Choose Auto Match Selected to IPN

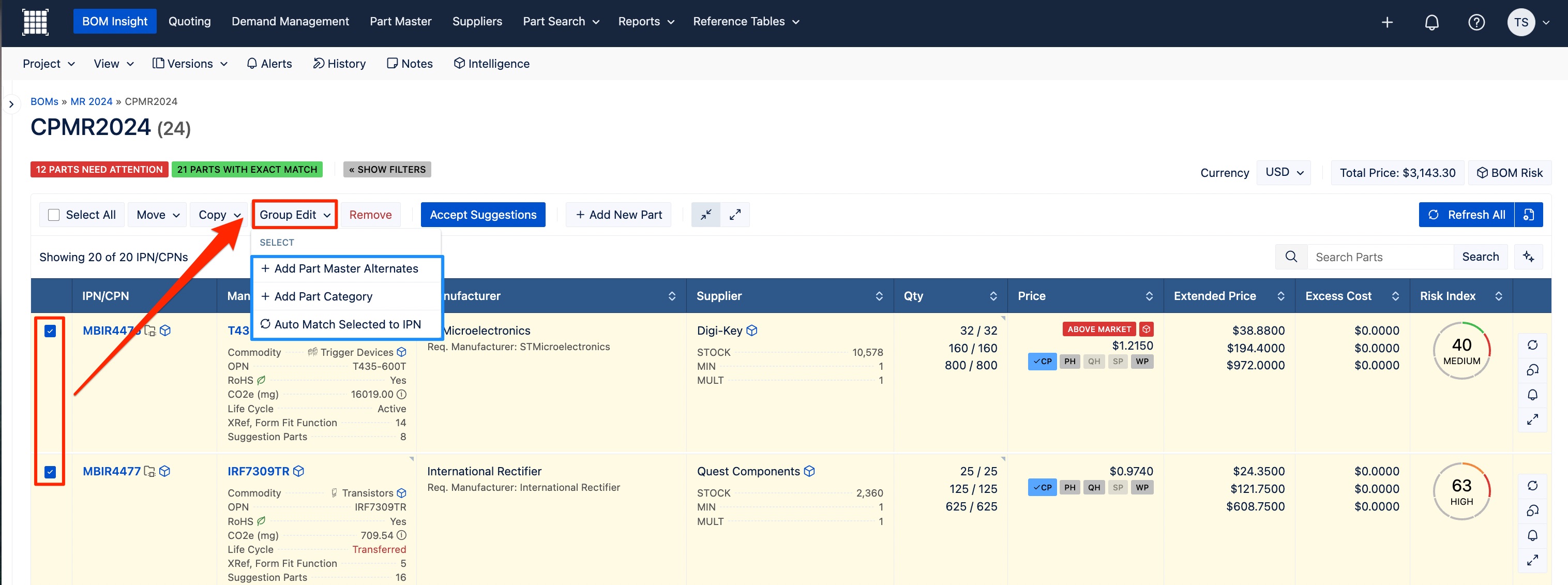pyautogui.click(x=346, y=324)
